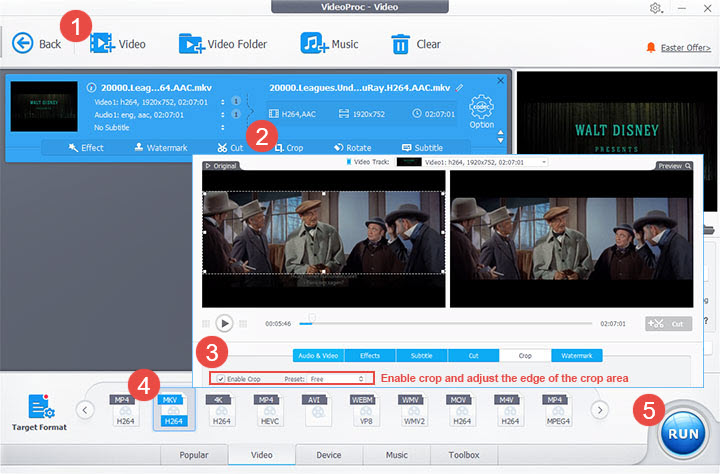Select the WEBM VP8 format

pos(366,410)
